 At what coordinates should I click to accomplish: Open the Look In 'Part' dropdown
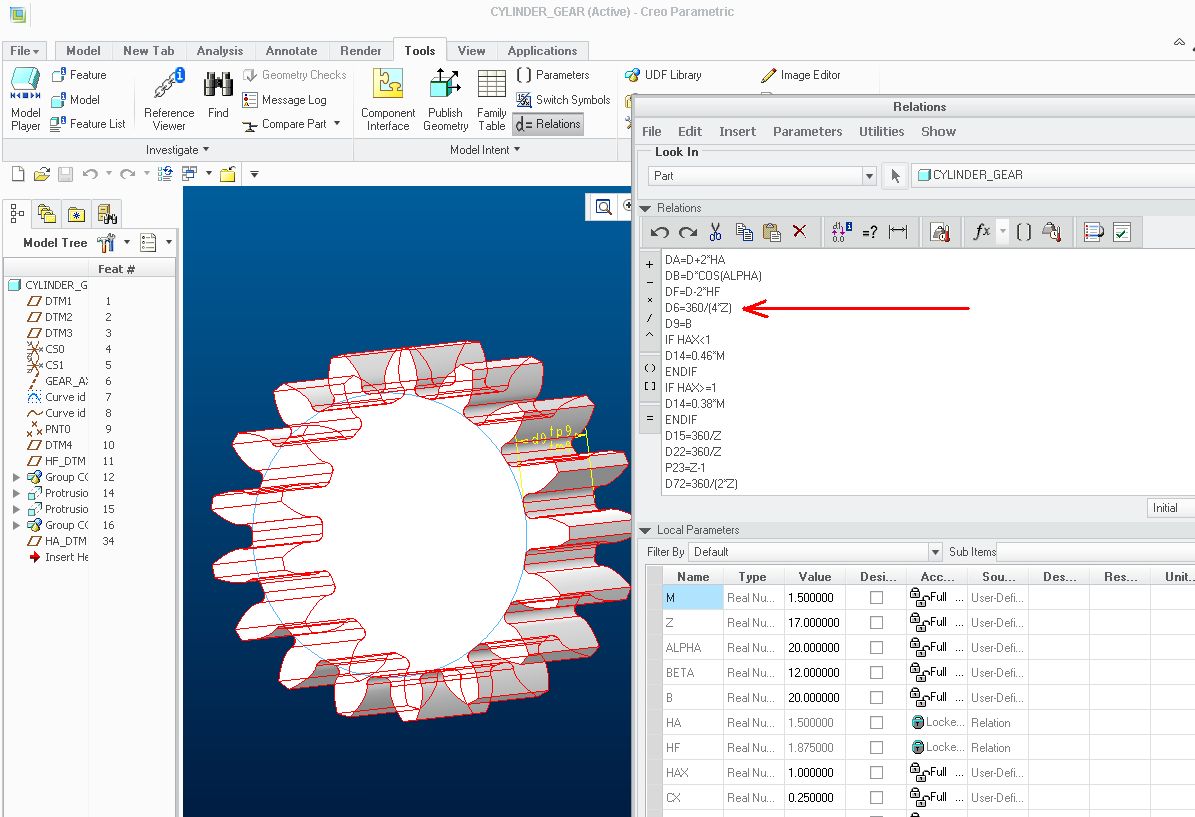pos(869,176)
